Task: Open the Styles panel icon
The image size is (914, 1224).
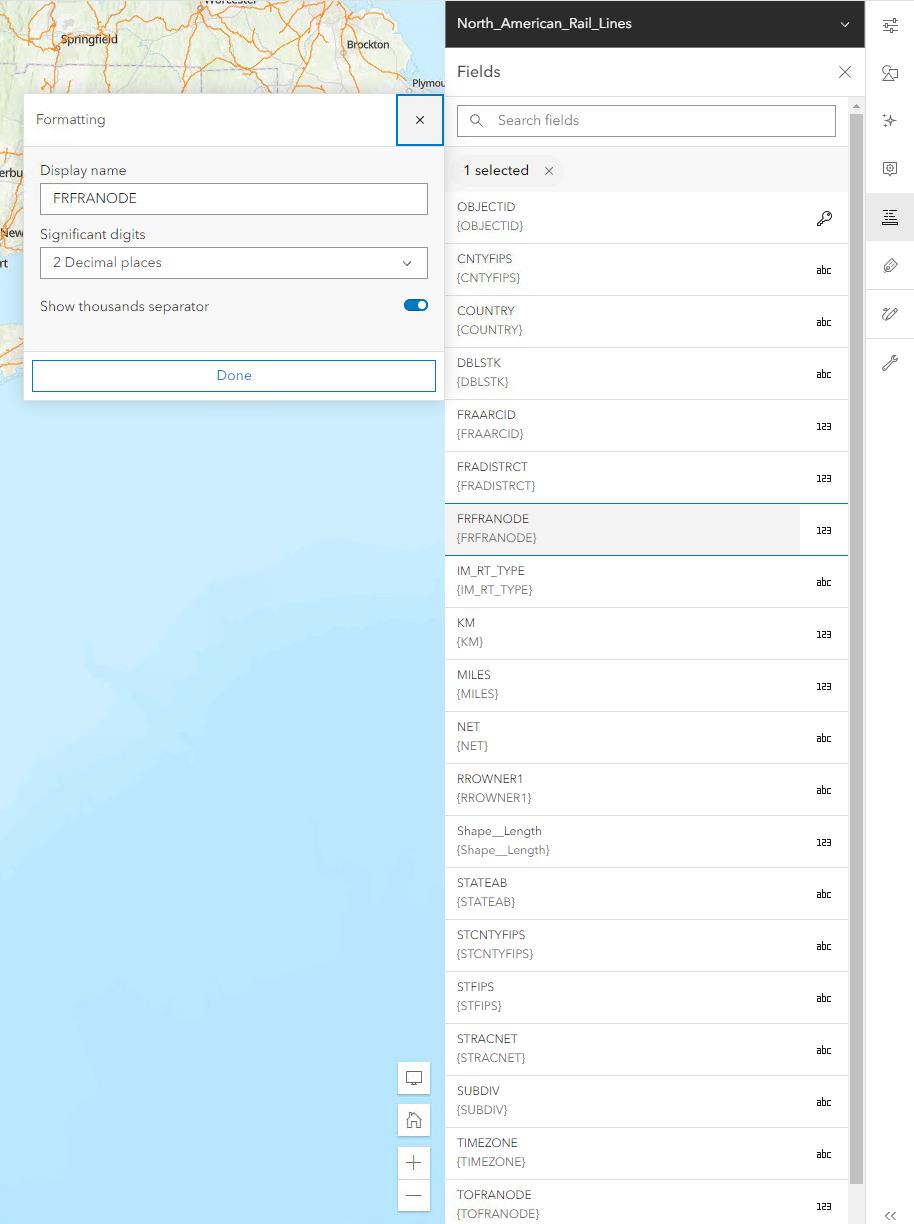Action: coord(889,72)
